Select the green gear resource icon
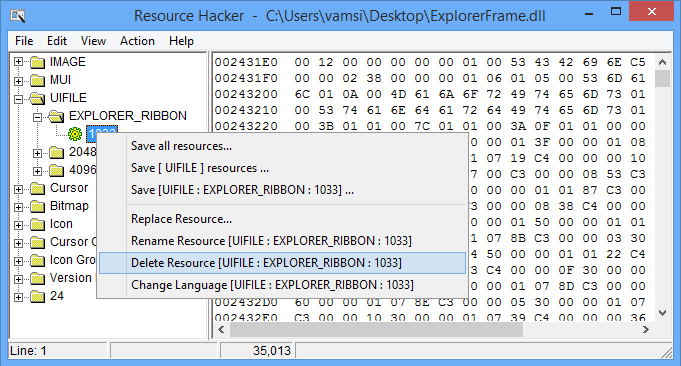681x366 pixels. coord(75,134)
